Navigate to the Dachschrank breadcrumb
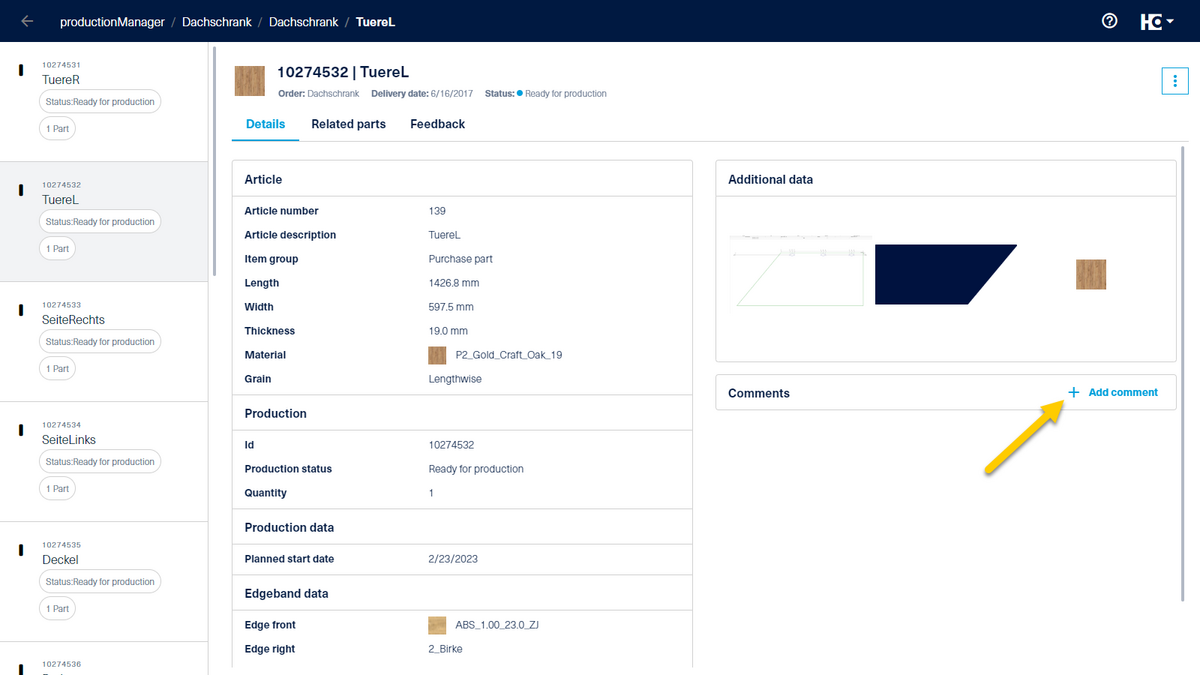This screenshot has height=675, width=1200. [217, 20]
